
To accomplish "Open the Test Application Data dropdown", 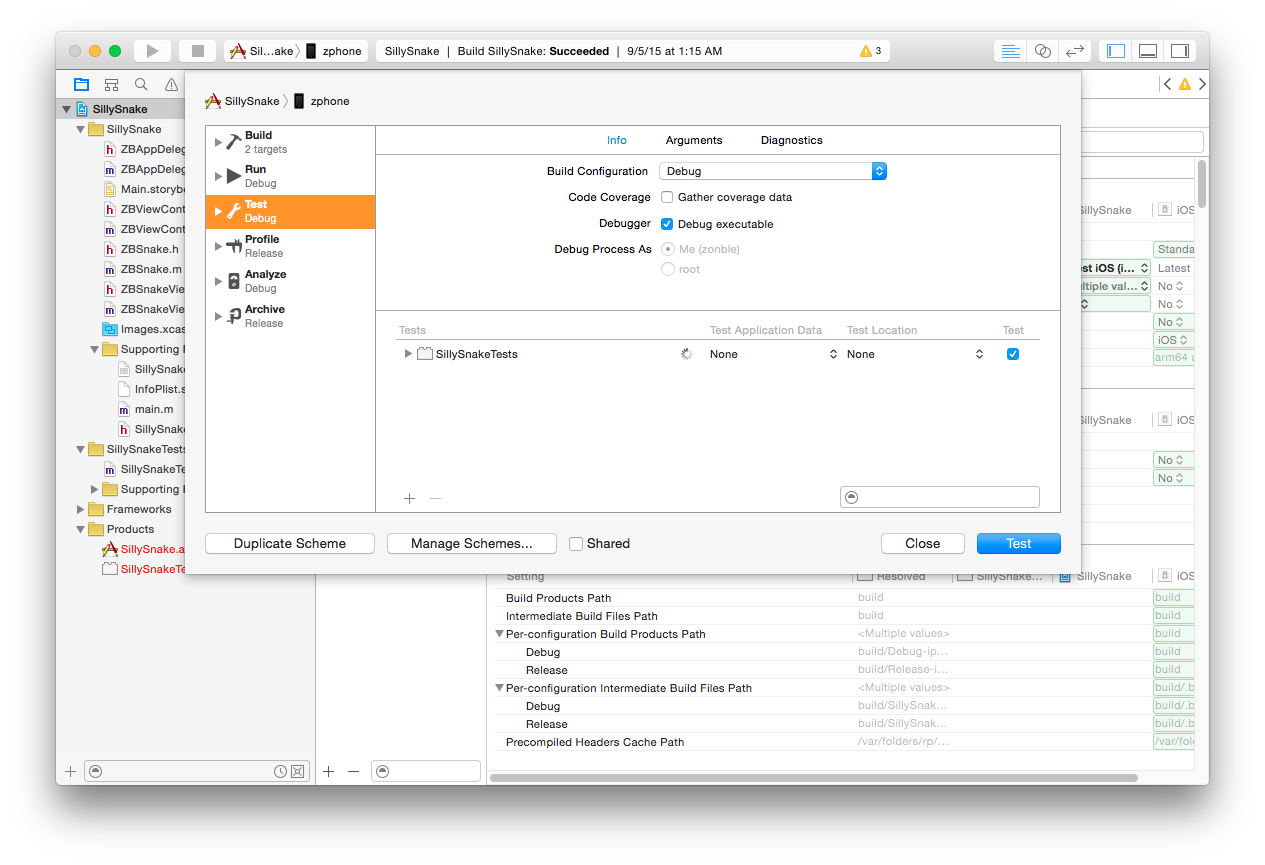I will 773,354.
